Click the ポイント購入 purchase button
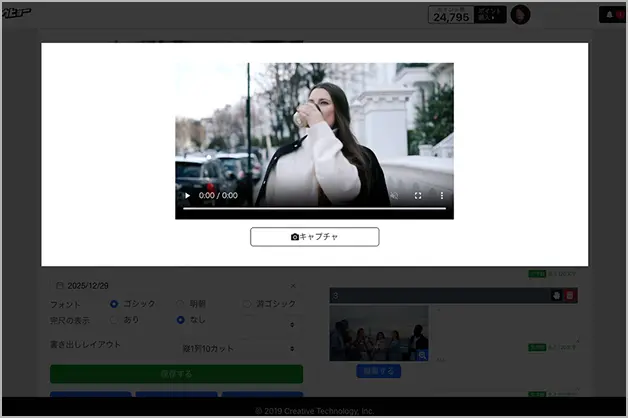 pyautogui.click(x=489, y=15)
